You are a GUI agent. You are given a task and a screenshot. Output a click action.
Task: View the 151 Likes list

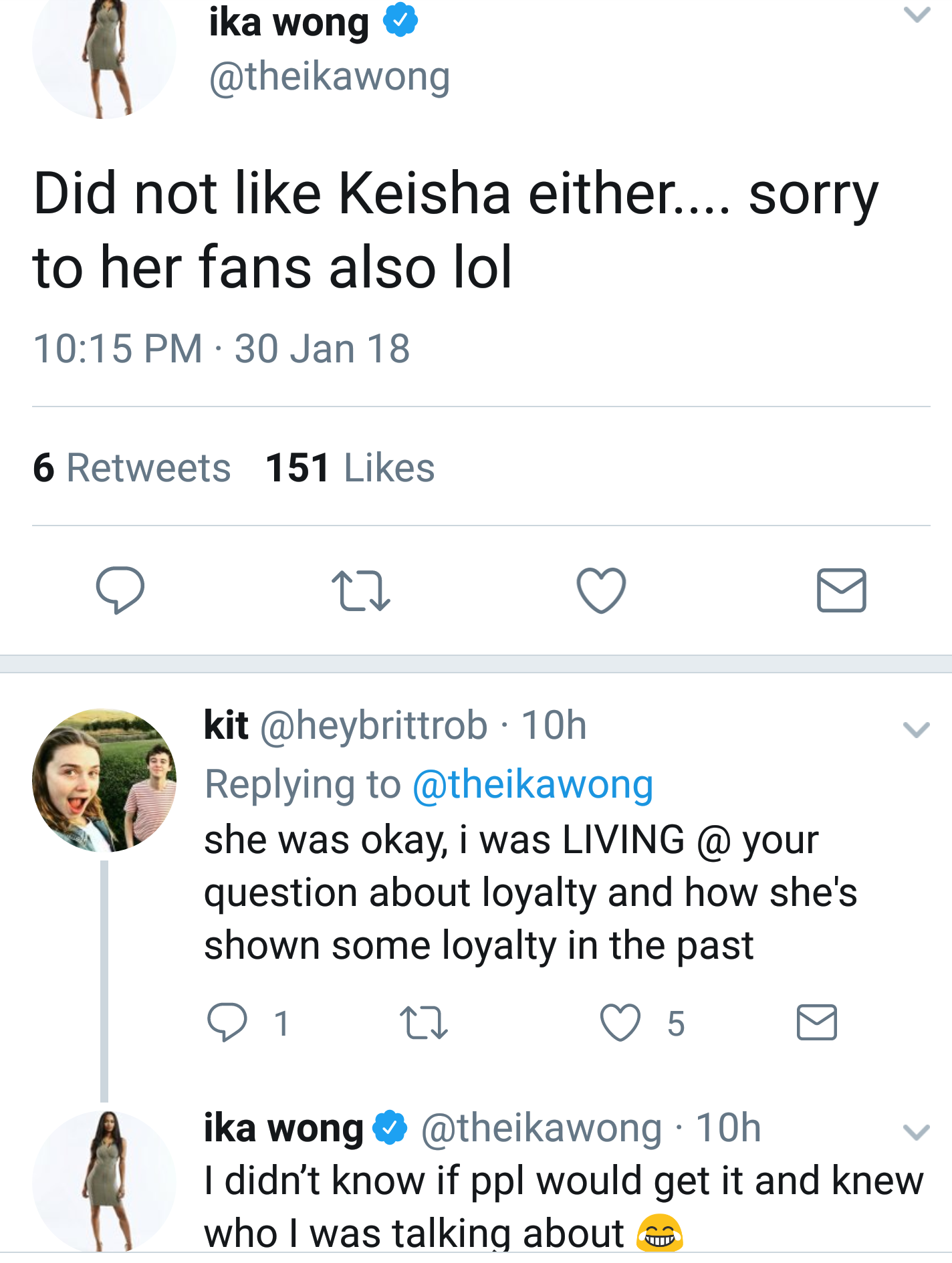coord(350,467)
